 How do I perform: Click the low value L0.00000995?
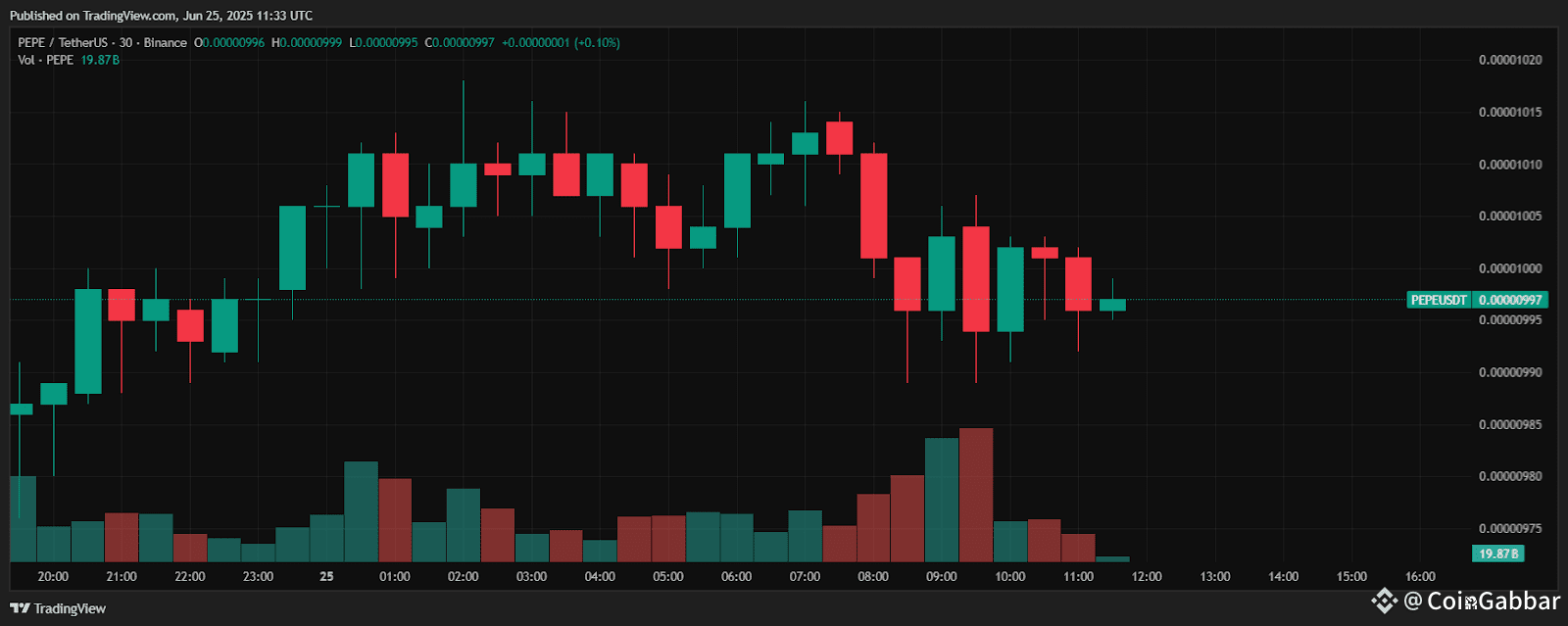(383, 43)
